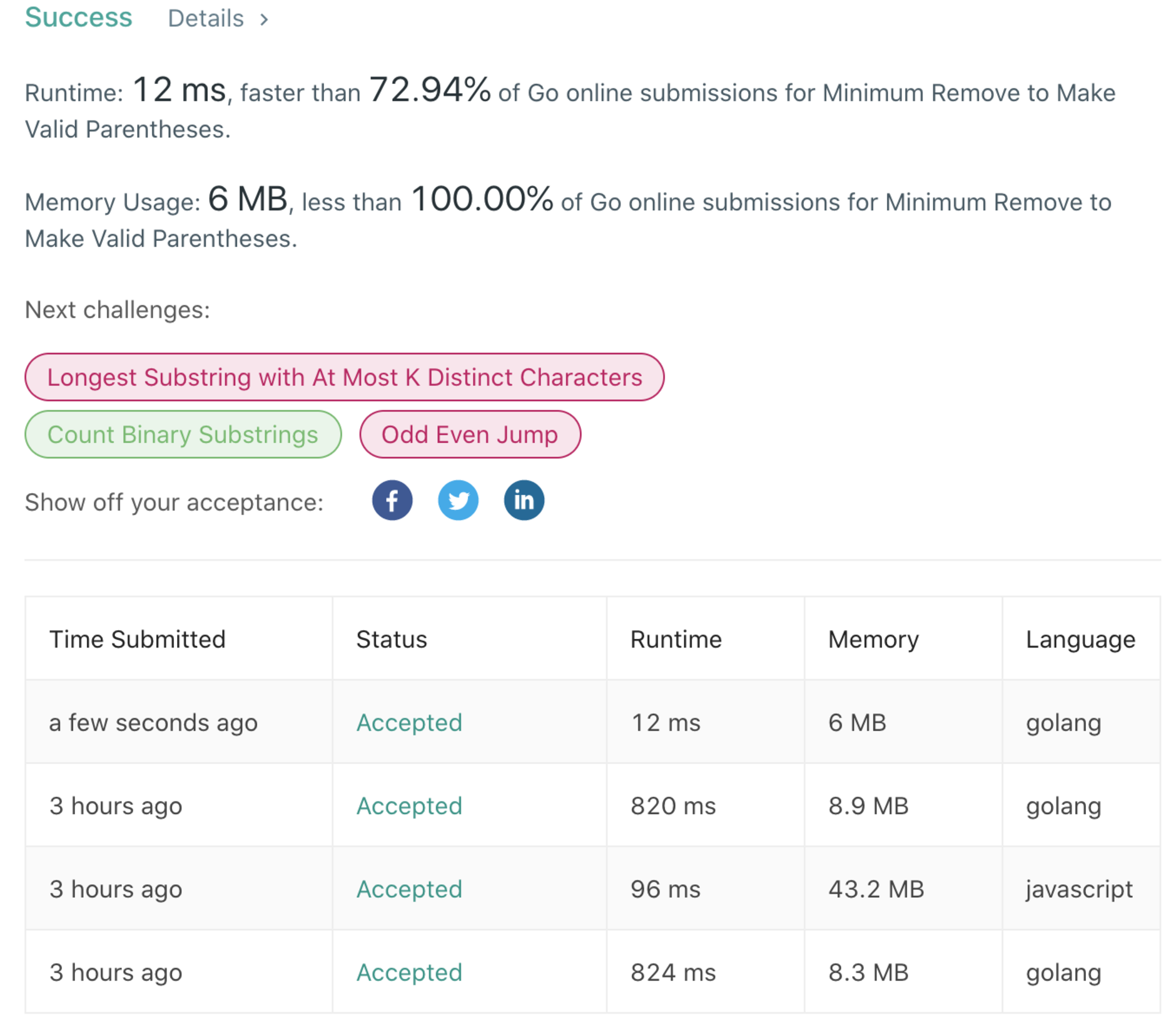Screen dimensions: 1176x1018
Task: Open the Details link
Action: pos(206,19)
